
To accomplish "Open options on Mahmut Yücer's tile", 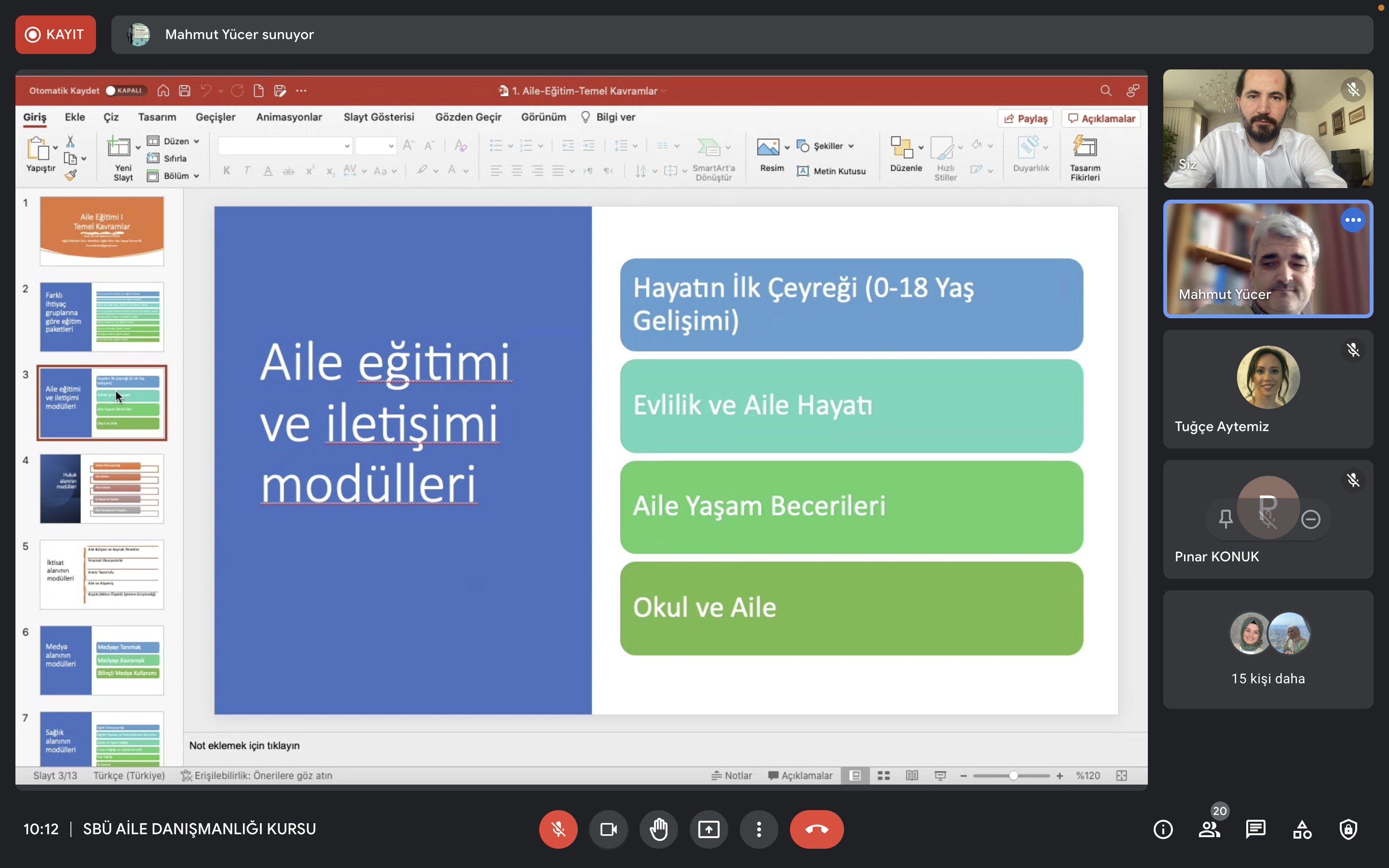I will pyautogui.click(x=1353, y=220).
